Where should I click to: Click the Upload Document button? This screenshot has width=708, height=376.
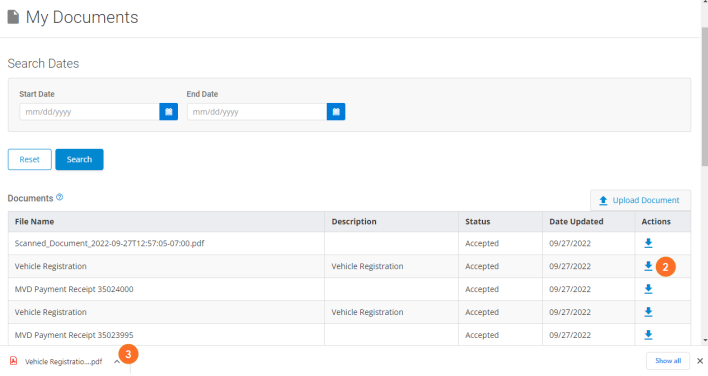click(640, 200)
